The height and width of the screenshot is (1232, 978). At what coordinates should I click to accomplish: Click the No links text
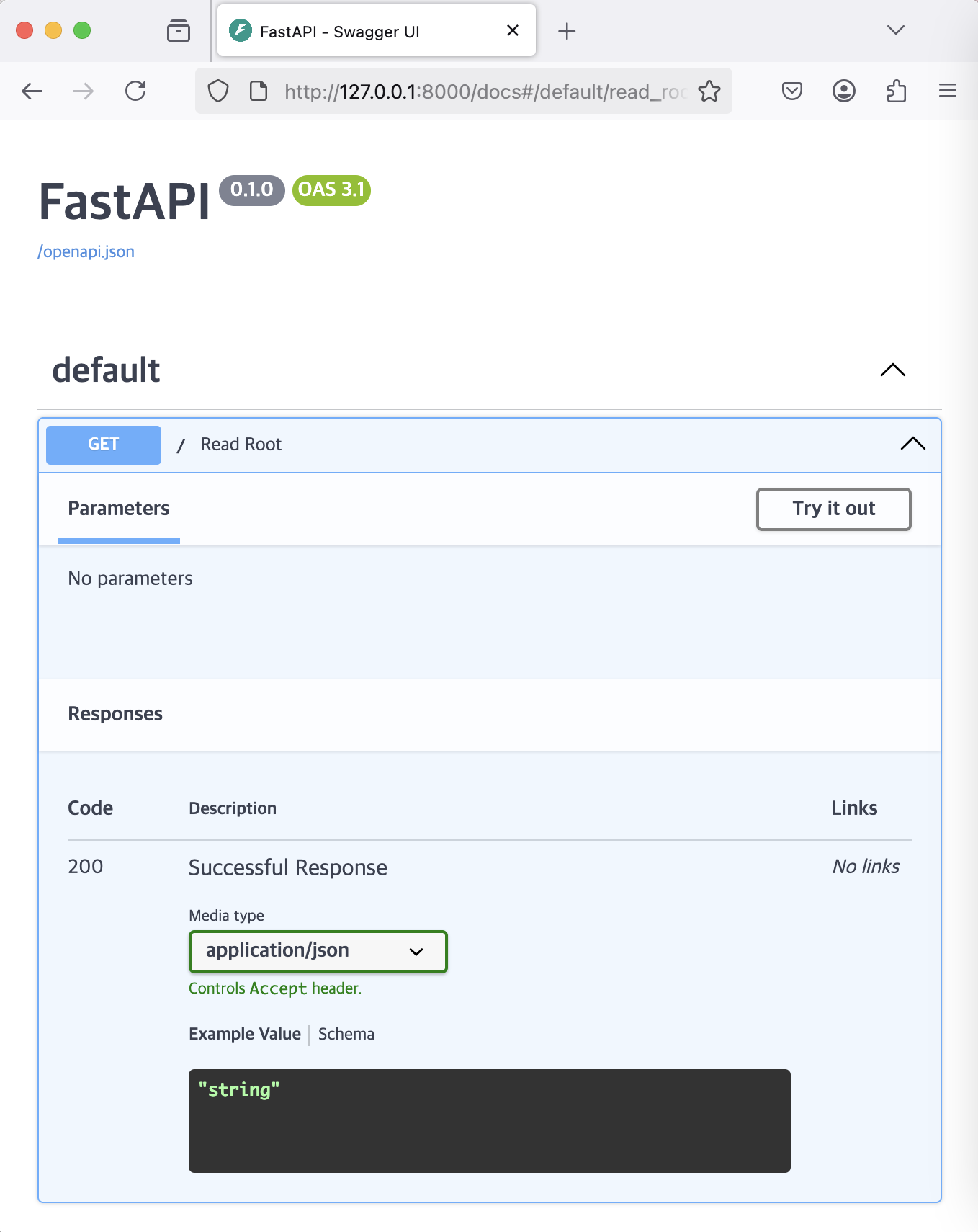tap(866, 867)
